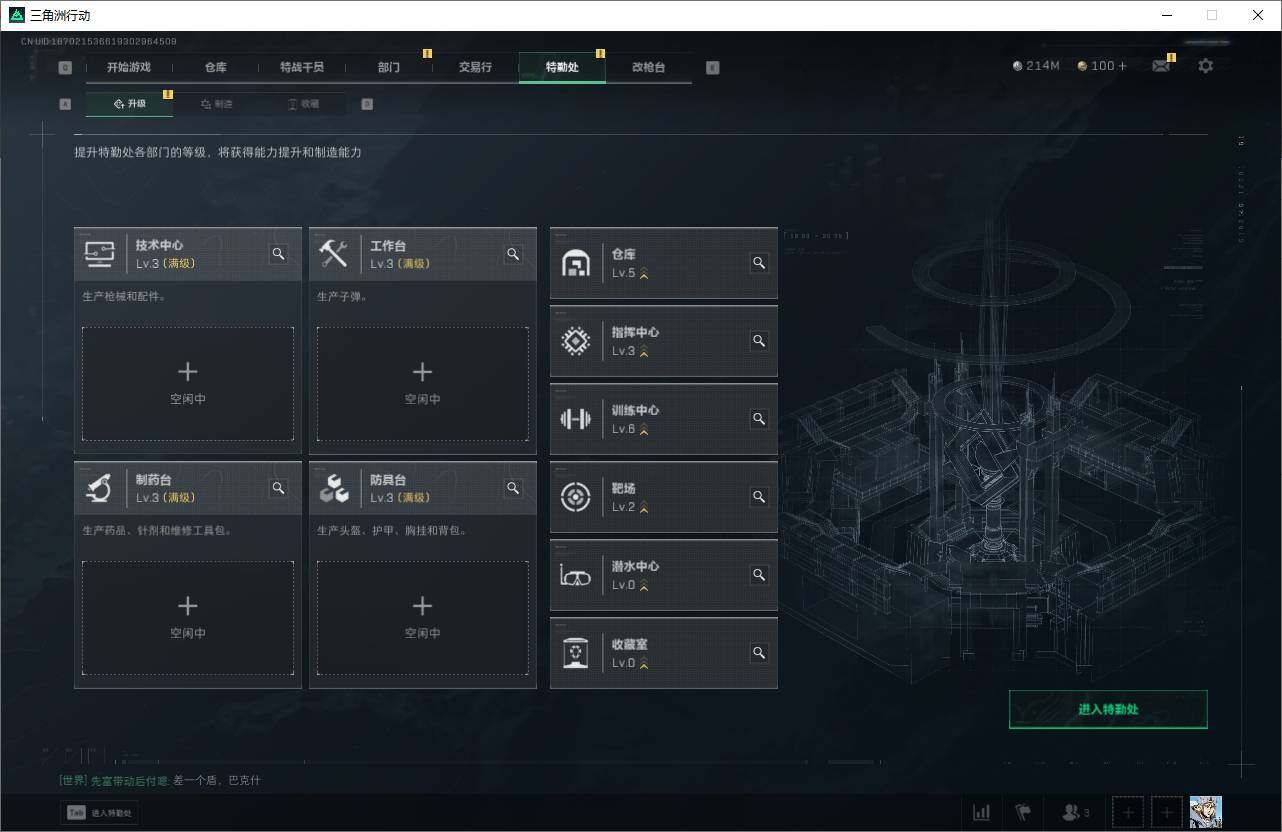Open the flag icon in bottom bar
This screenshot has width=1282, height=832.
click(1023, 812)
